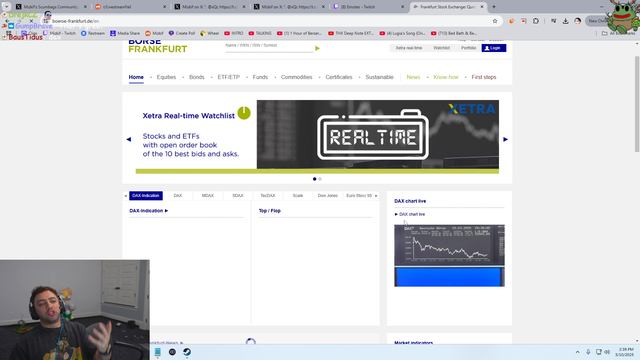Select the second carousel dot
640x360 pixels.
tap(320, 179)
